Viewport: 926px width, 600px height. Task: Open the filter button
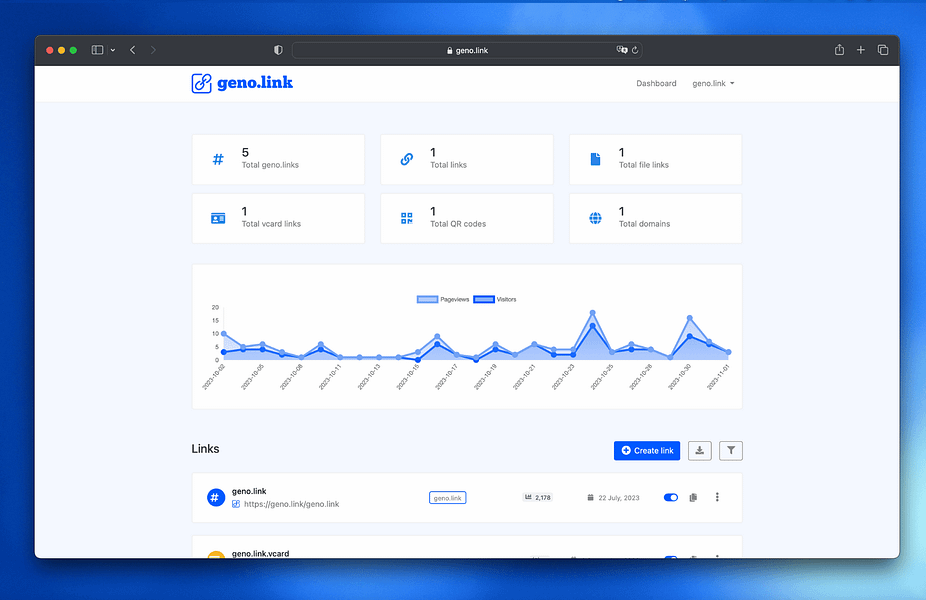click(x=731, y=451)
